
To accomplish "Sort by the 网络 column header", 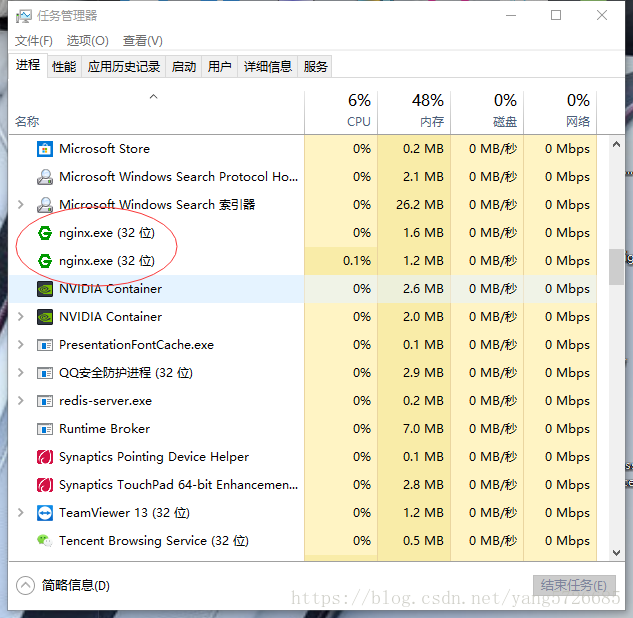I will pos(560,111).
